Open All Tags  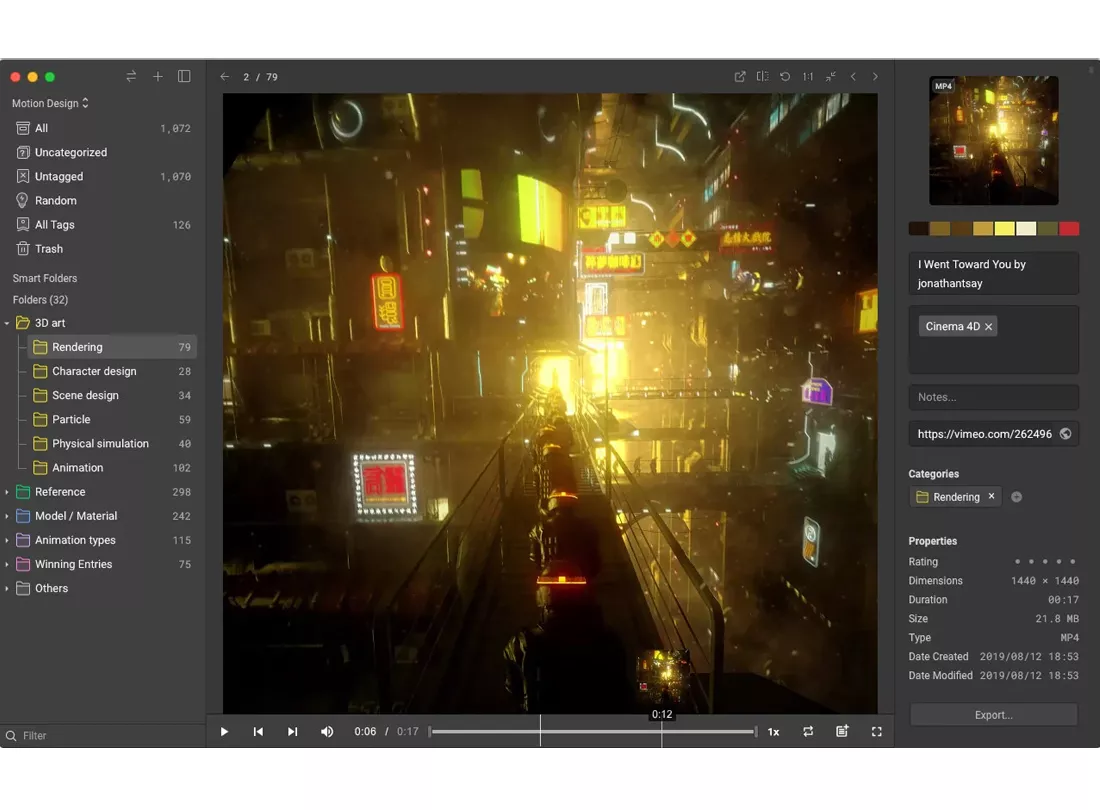pos(102,224)
